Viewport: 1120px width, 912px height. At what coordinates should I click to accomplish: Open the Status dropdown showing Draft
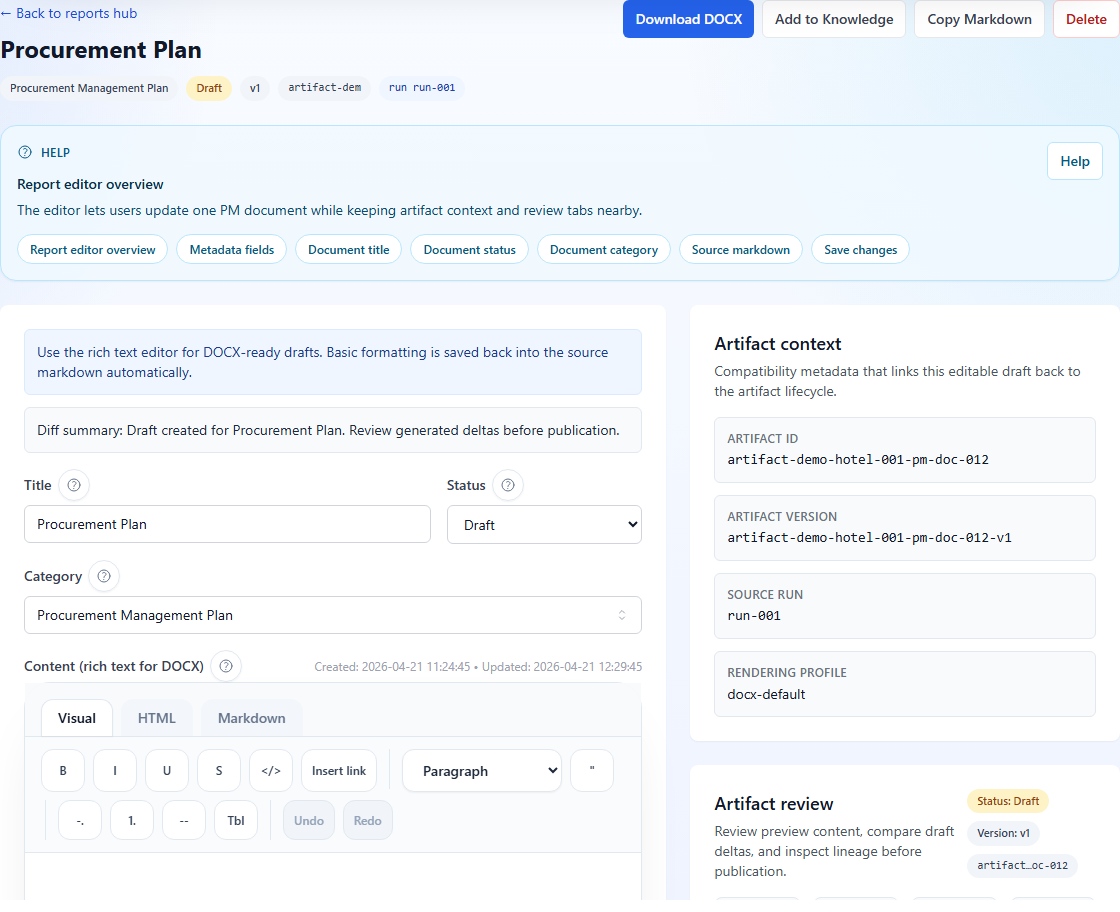click(x=544, y=524)
